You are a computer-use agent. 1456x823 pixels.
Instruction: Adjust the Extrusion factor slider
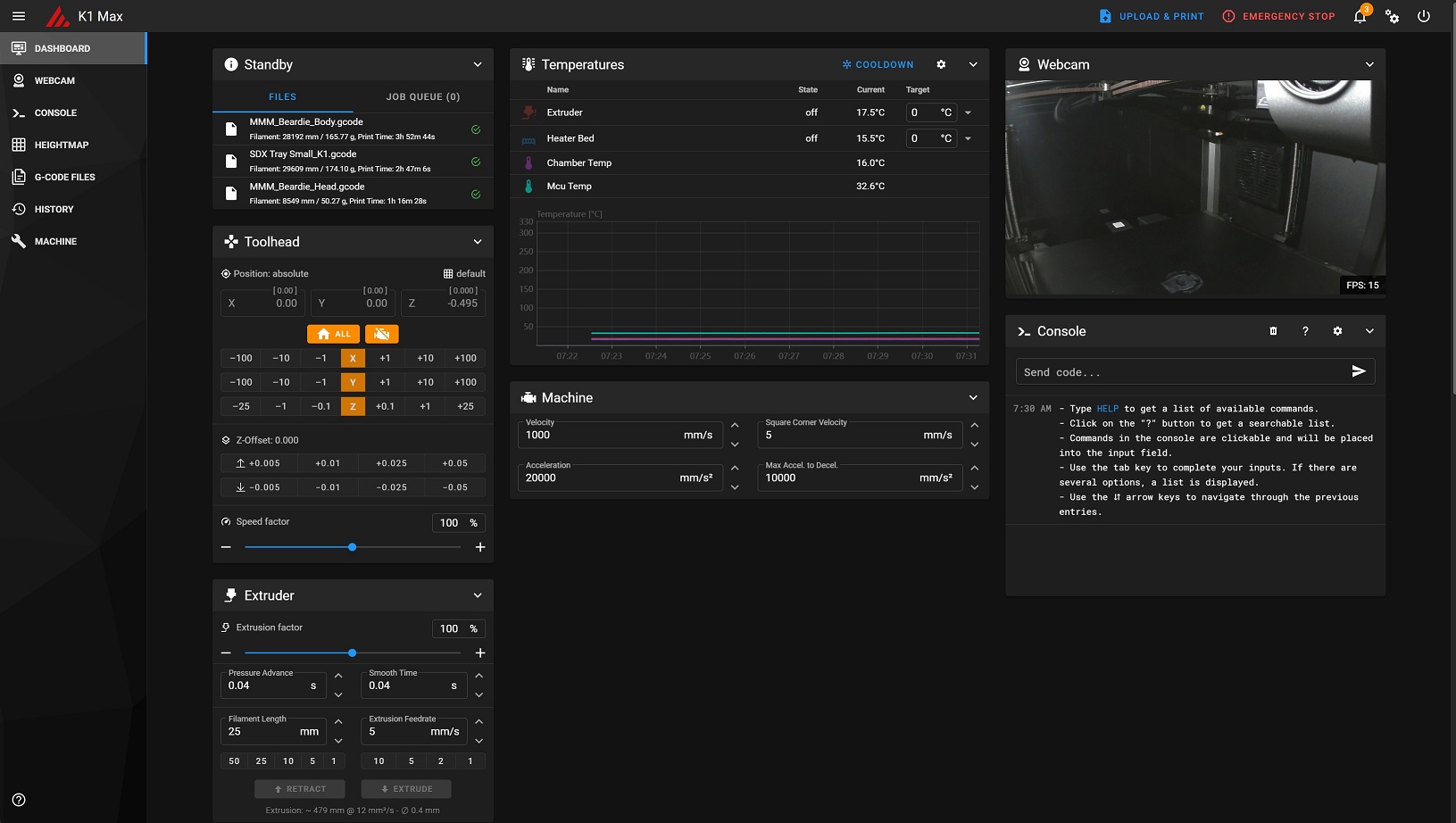click(x=354, y=653)
